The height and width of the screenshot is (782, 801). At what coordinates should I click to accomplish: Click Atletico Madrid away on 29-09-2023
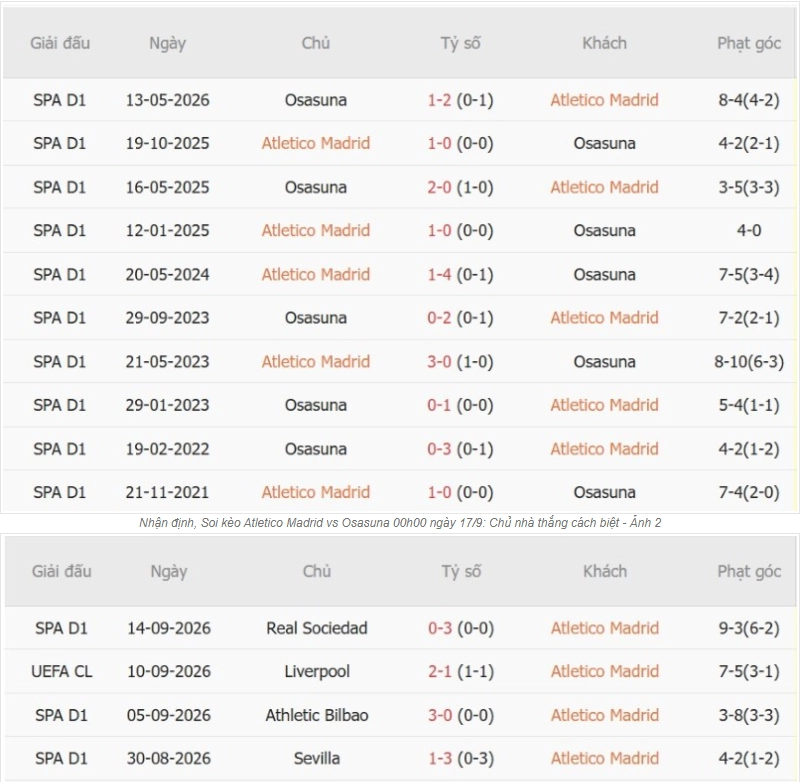pyautogui.click(x=604, y=318)
